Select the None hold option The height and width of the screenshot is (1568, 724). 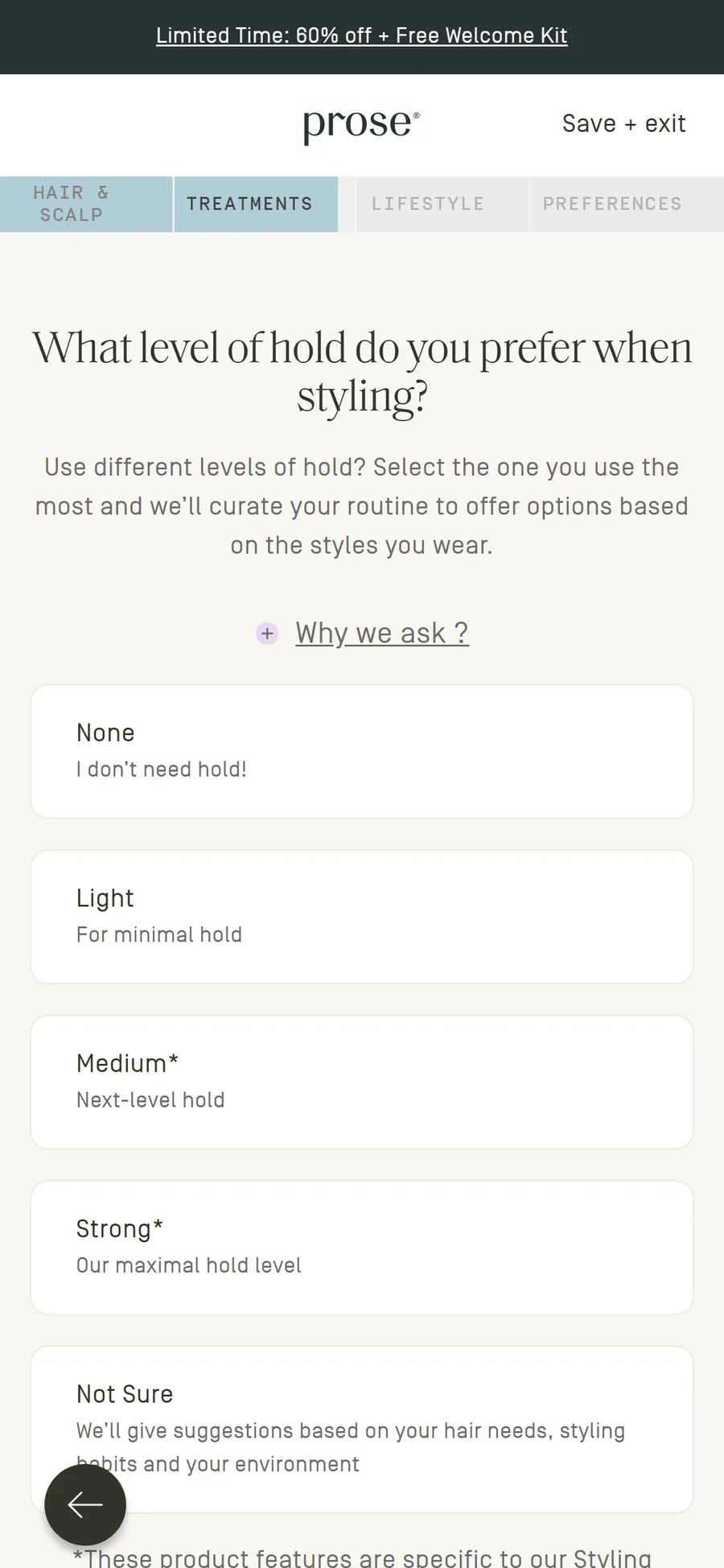pyautogui.click(x=362, y=751)
